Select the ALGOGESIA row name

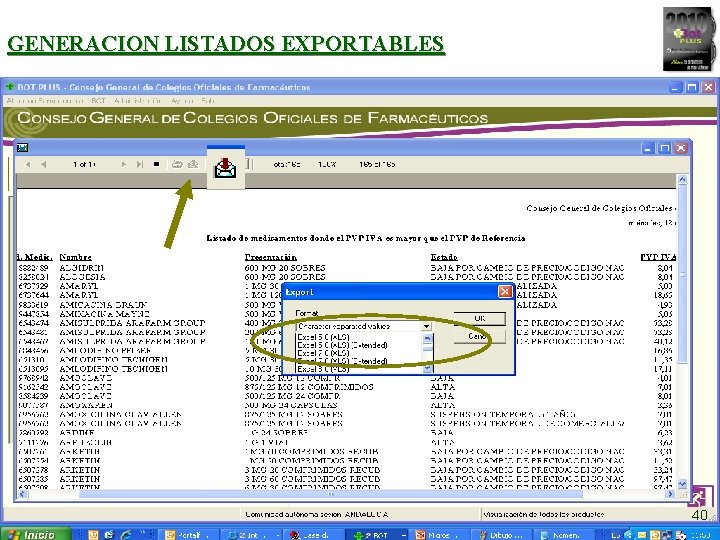pyautogui.click(x=82, y=277)
